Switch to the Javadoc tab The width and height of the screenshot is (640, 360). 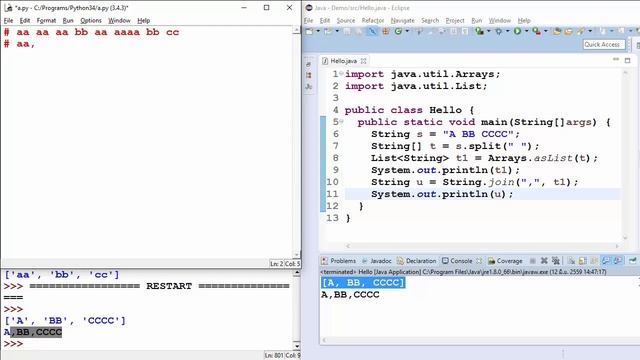[377, 261]
